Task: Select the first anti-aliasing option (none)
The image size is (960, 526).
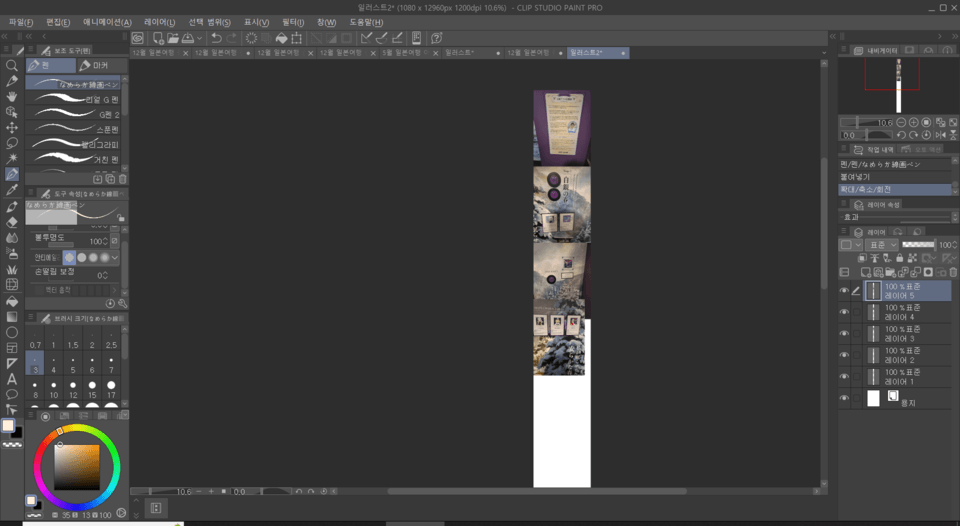Action: [x=69, y=258]
